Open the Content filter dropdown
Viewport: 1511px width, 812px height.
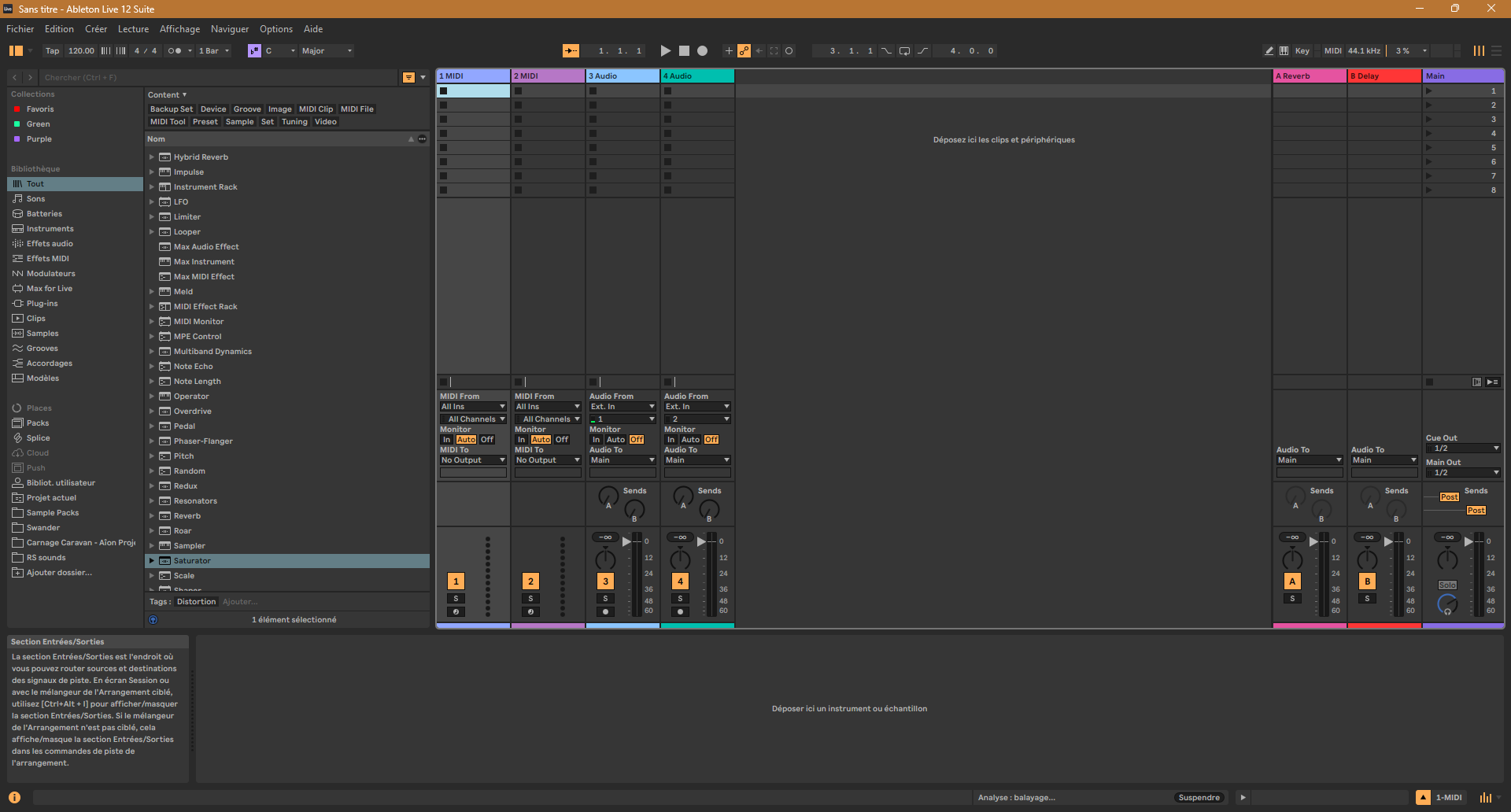point(168,95)
